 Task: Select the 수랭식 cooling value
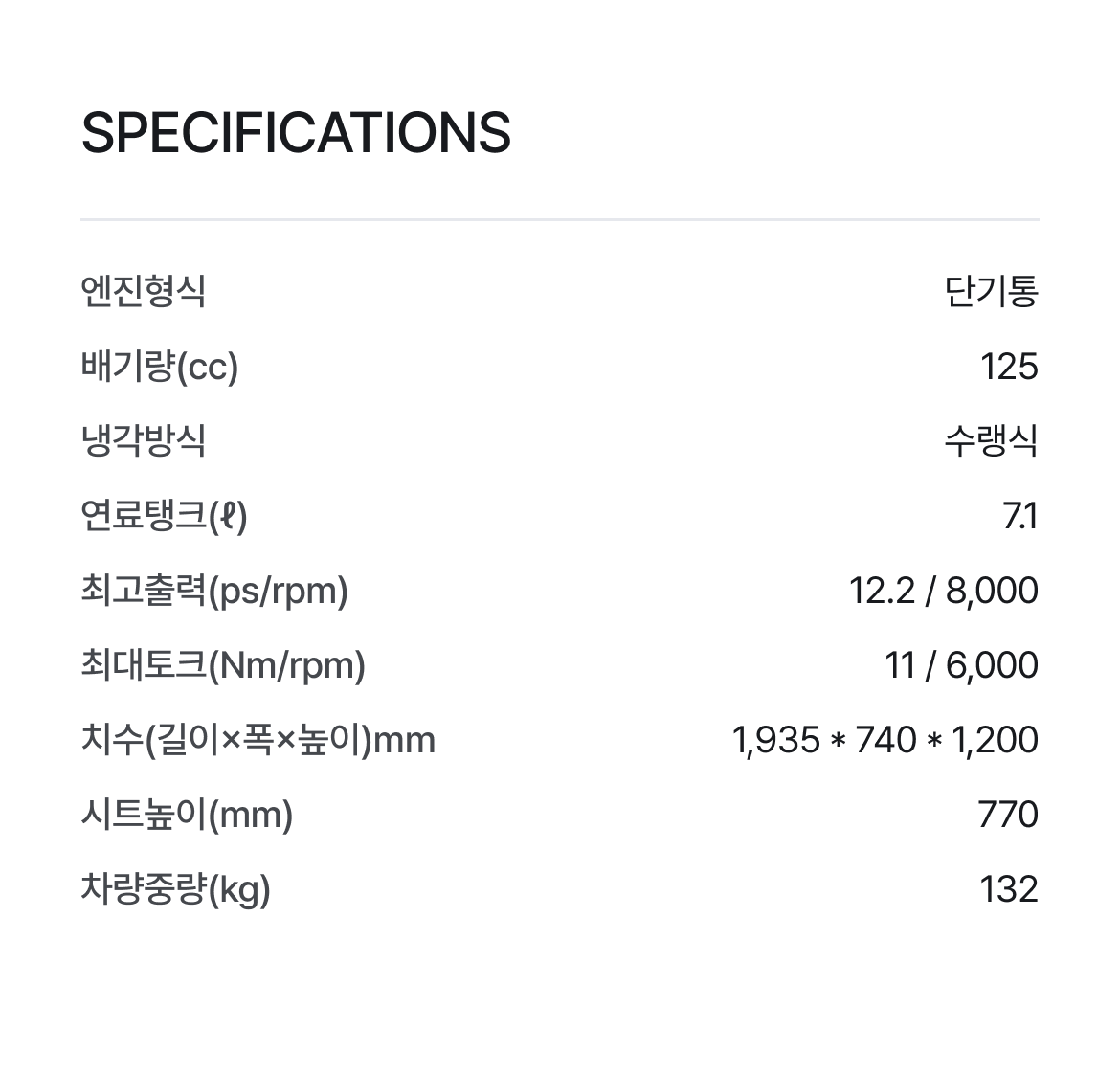coord(991,440)
